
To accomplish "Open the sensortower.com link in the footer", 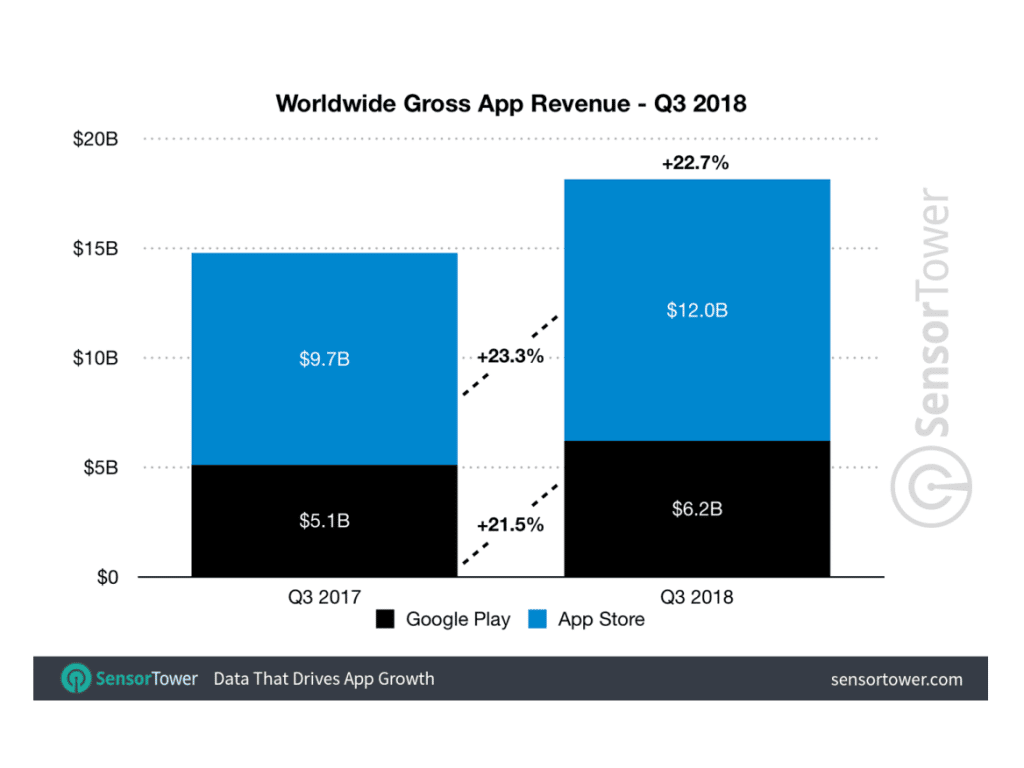I will (896, 679).
